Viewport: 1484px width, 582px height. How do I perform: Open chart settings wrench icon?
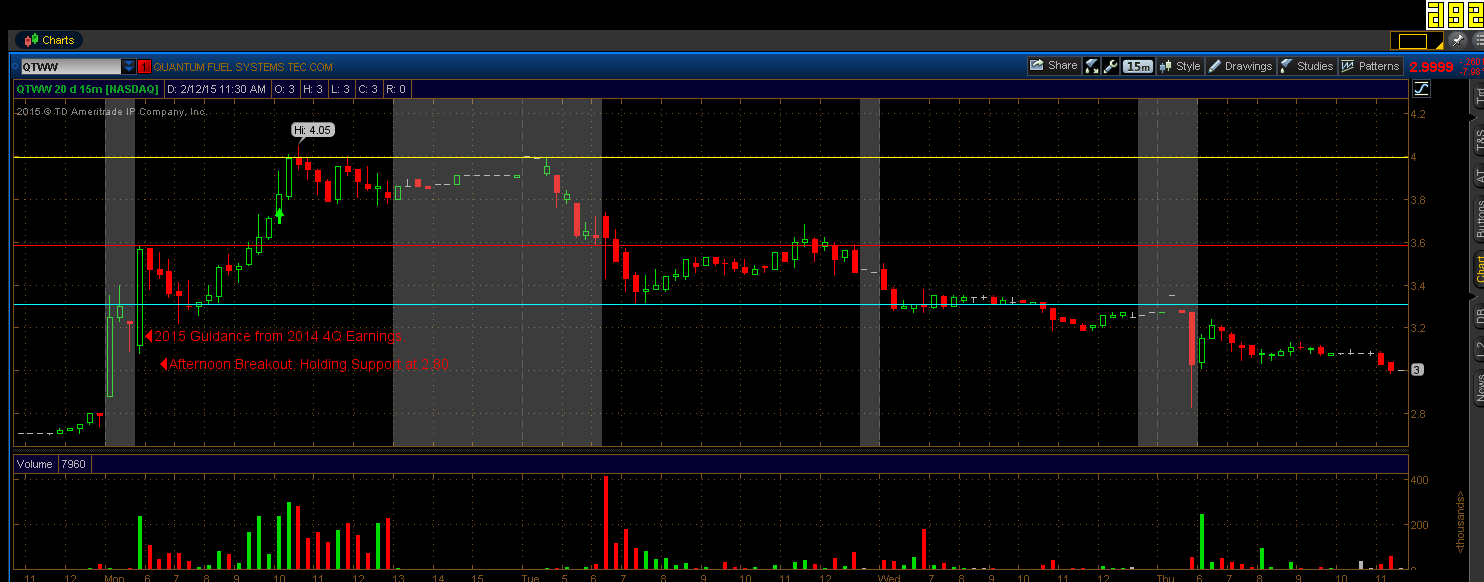pyautogui.click(x=1110, y=66)
